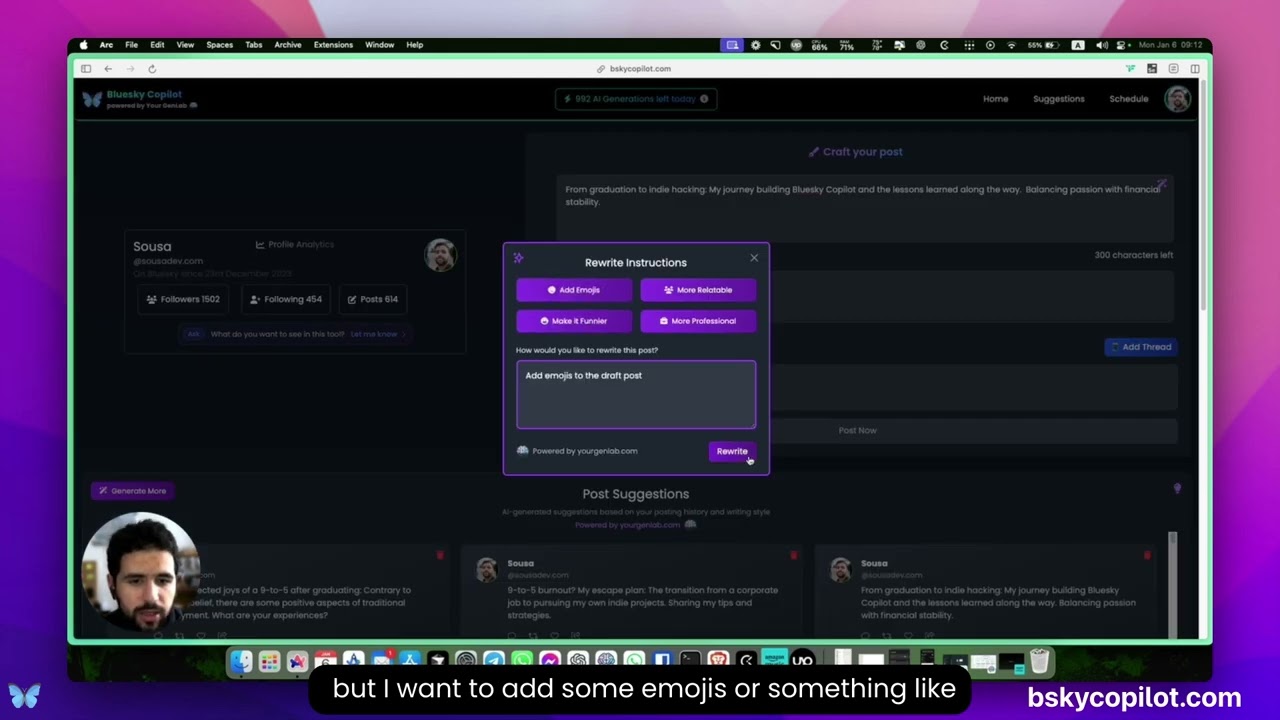This screenshot has height=720, width=1280.
Task: View the Posts 614 stat
Action: tap(373, 299)
